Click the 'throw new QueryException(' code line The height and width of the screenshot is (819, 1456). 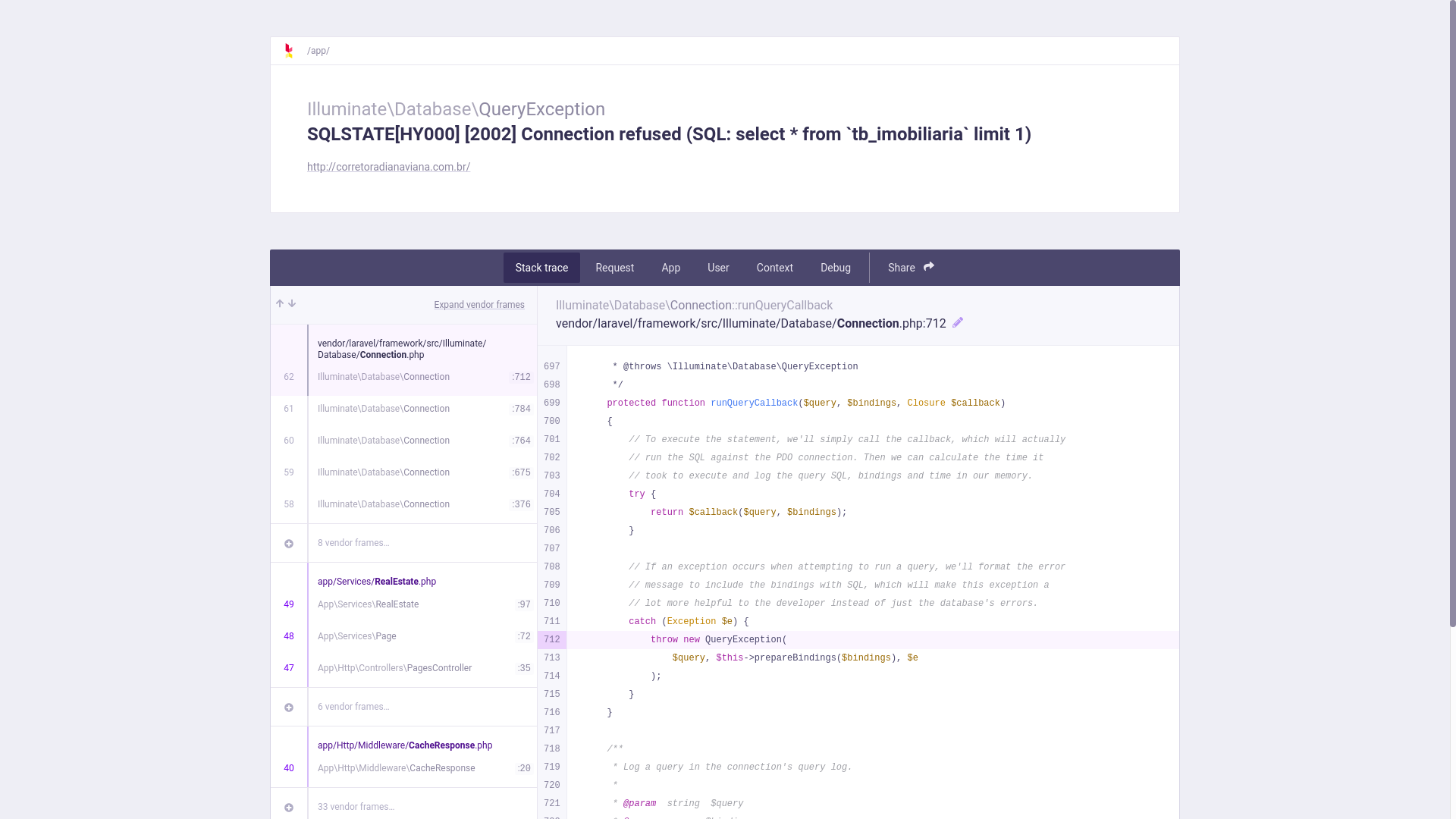coord(719,640)
